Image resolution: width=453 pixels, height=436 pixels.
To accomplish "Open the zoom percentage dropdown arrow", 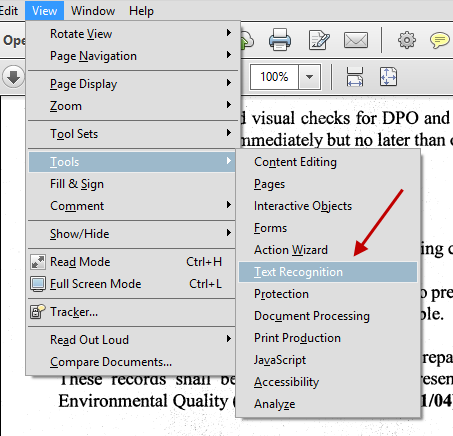I will click(x=309, y=77).
